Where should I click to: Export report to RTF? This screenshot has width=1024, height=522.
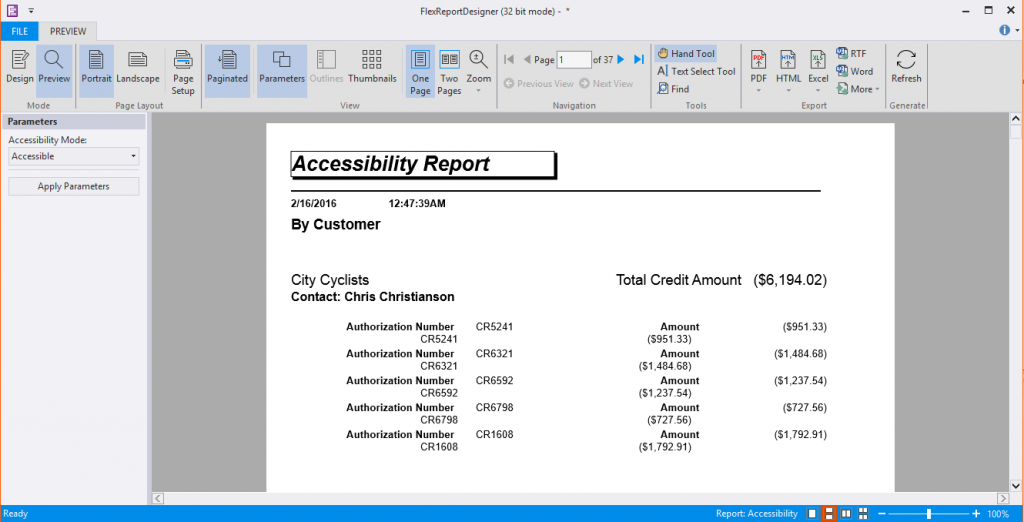852,54
